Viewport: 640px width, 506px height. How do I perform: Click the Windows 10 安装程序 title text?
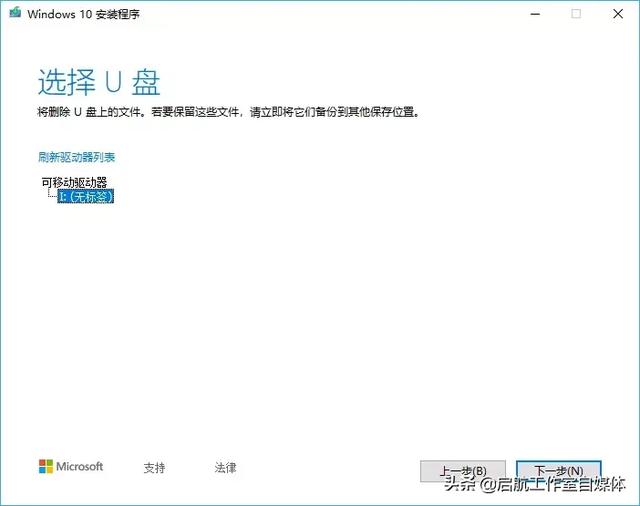[x=84, y=14]
